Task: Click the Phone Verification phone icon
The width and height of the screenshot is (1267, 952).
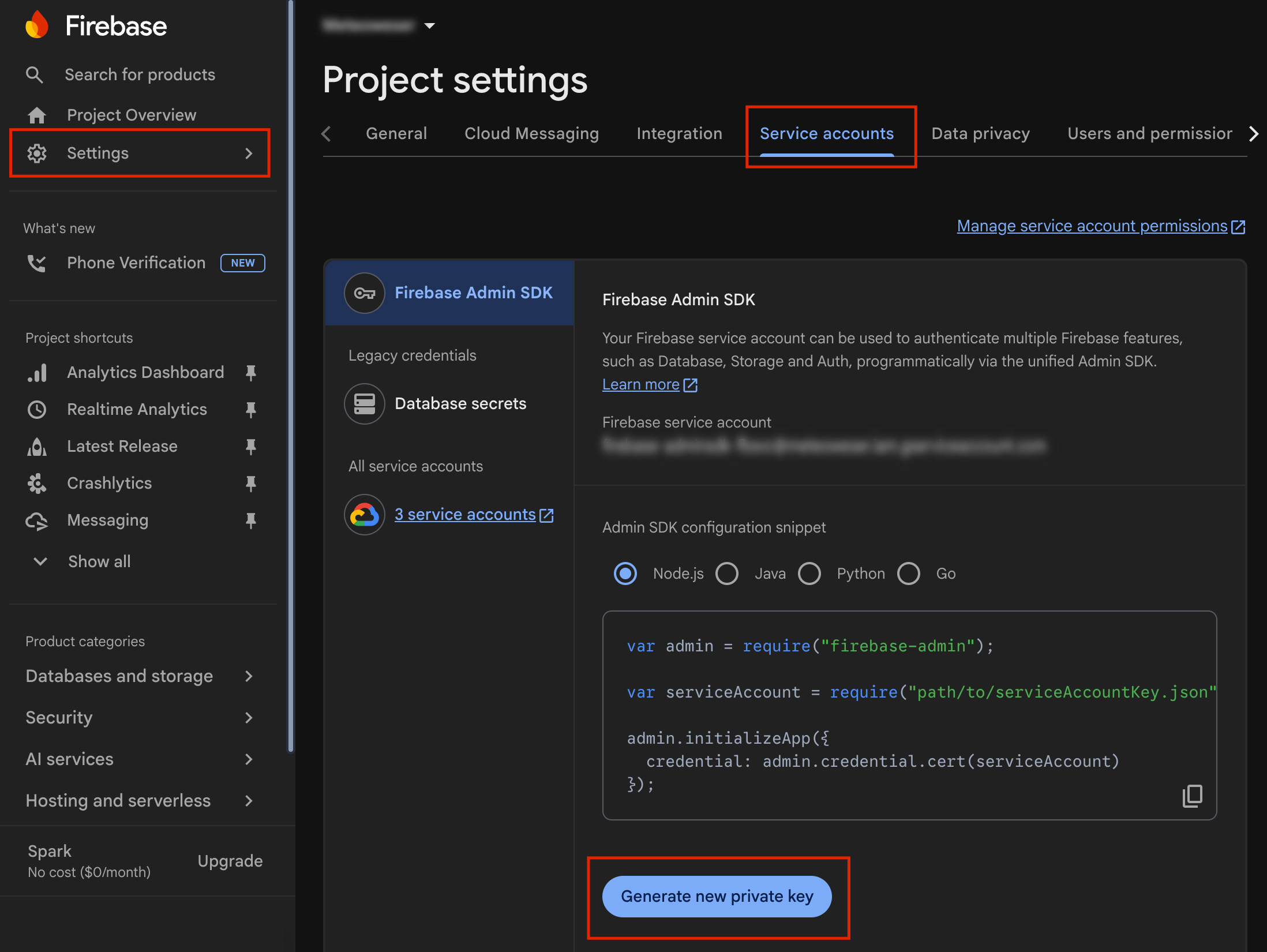Action: 37,263
